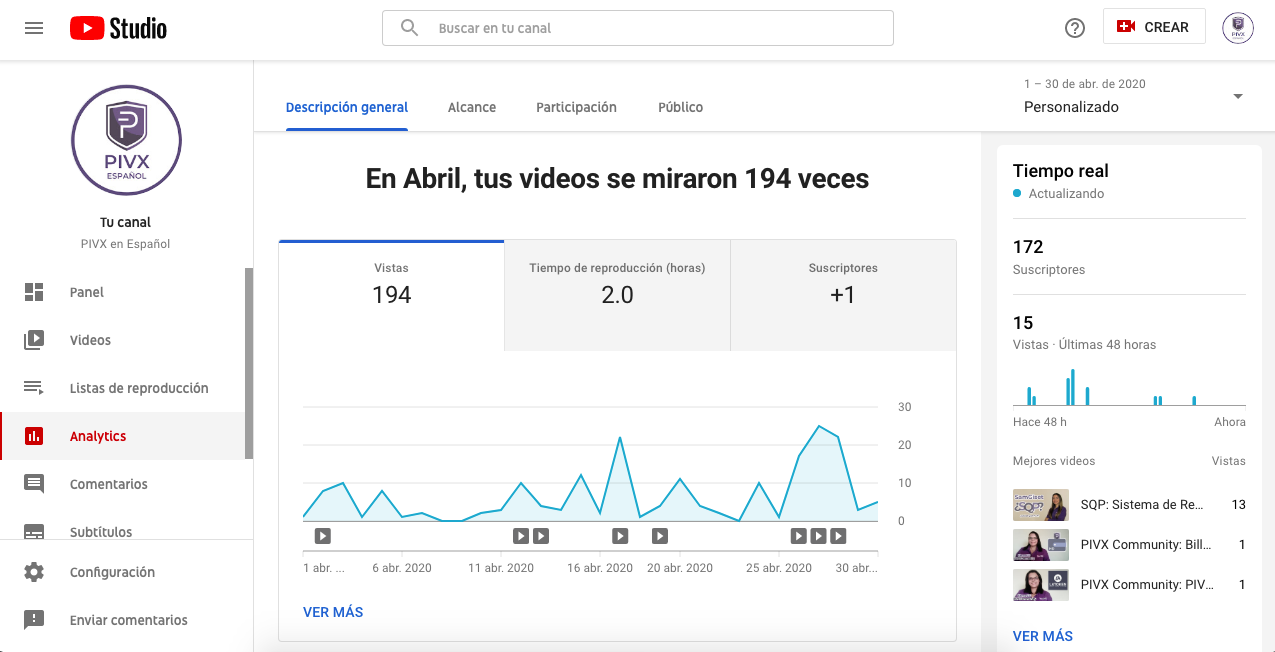Select the Analytics sidebar icon

34,436
